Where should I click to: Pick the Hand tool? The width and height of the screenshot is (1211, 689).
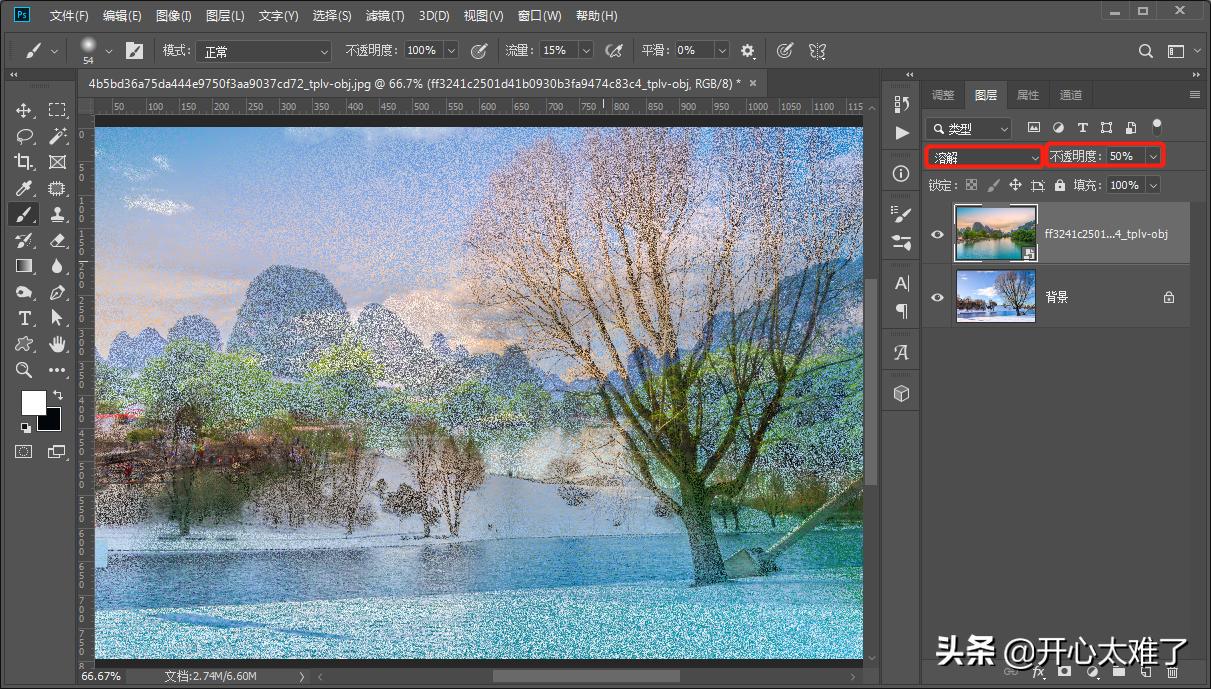(x=57, y=344)
